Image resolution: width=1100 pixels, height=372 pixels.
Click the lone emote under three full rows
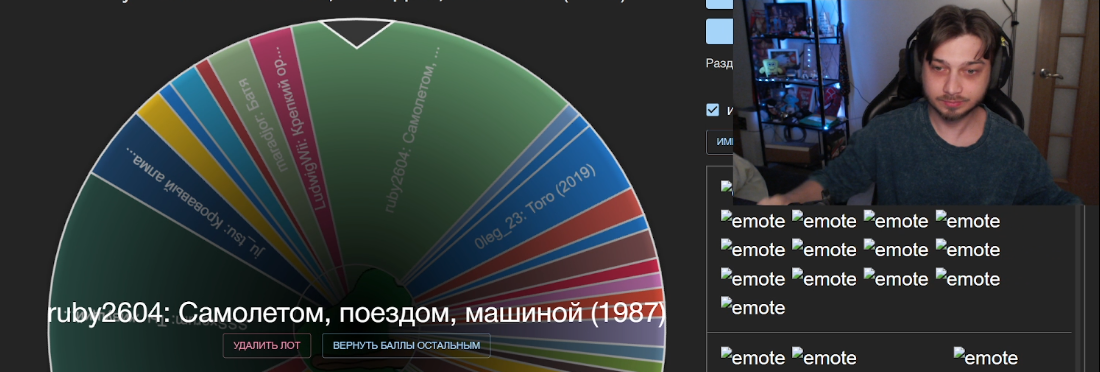point(753,307)
